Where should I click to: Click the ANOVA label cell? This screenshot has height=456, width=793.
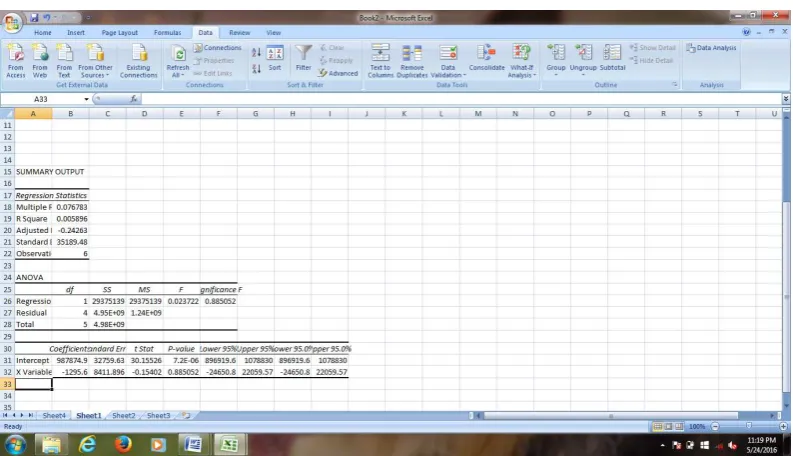point(33,277)
